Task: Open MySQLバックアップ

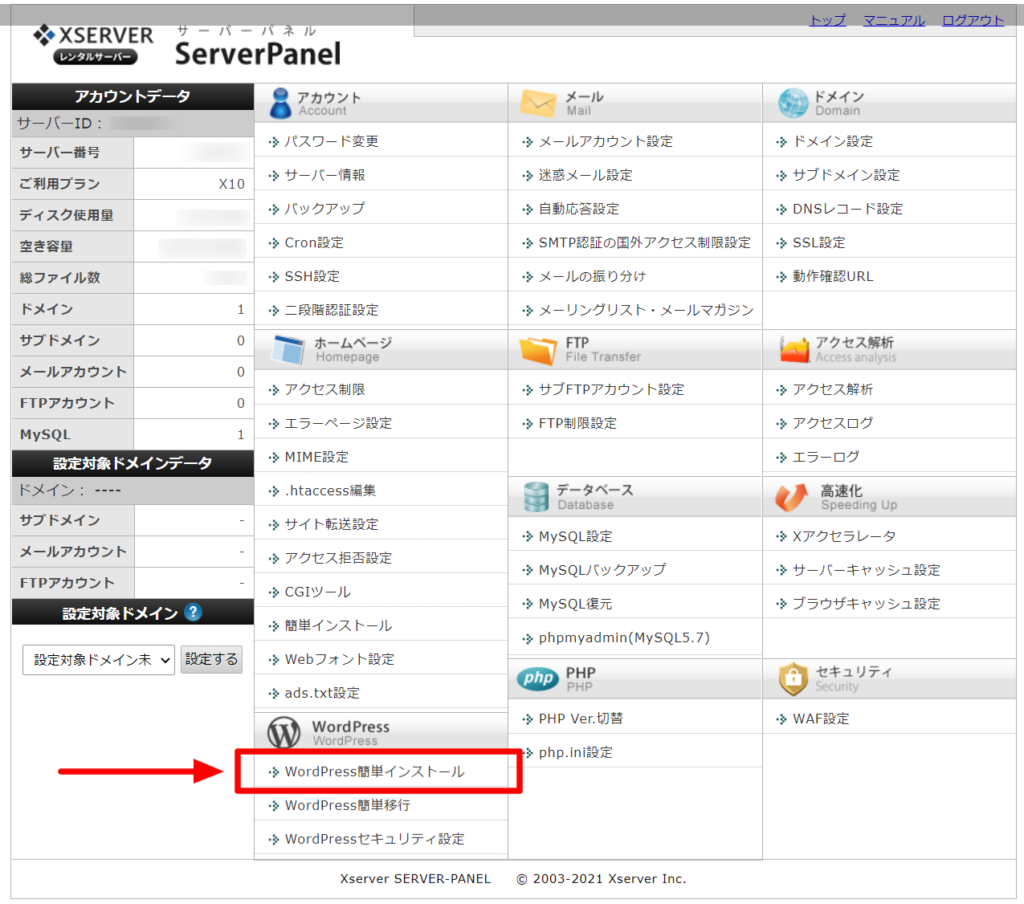Action: coord(602,570)
